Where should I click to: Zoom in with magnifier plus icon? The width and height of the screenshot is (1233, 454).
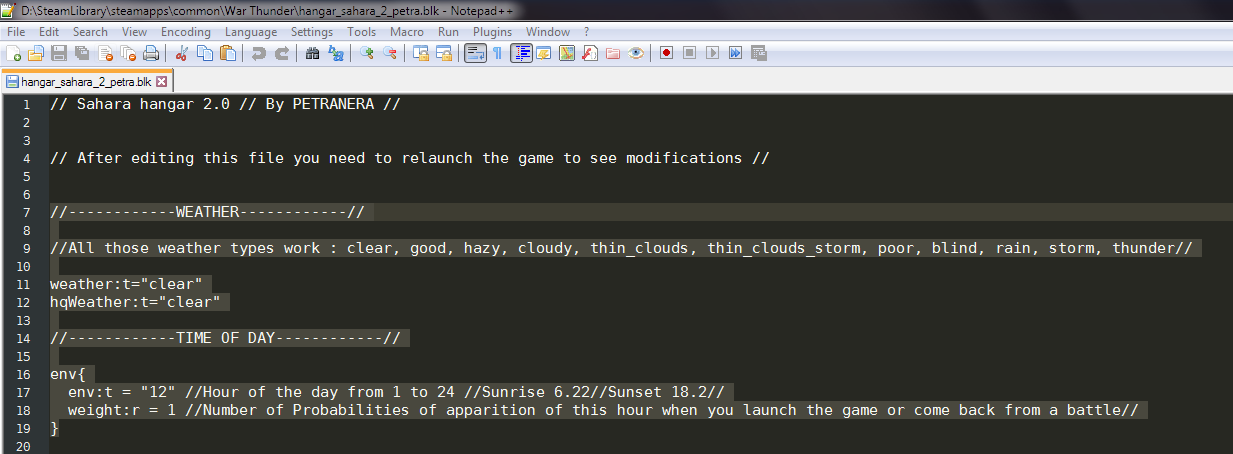[367, 53]
